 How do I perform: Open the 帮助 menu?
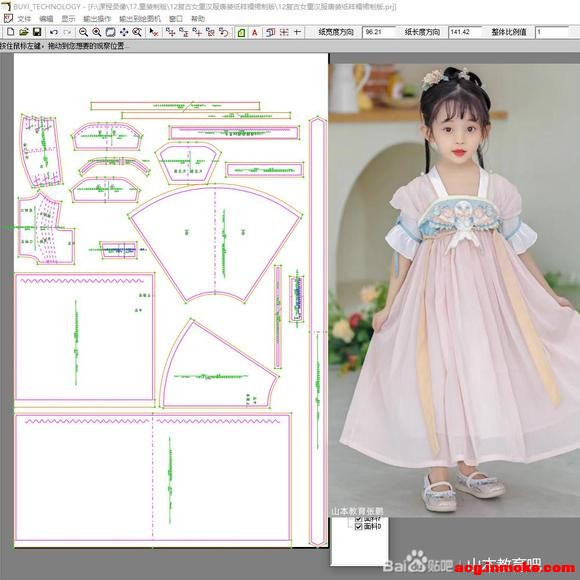(x=198, y=18)
